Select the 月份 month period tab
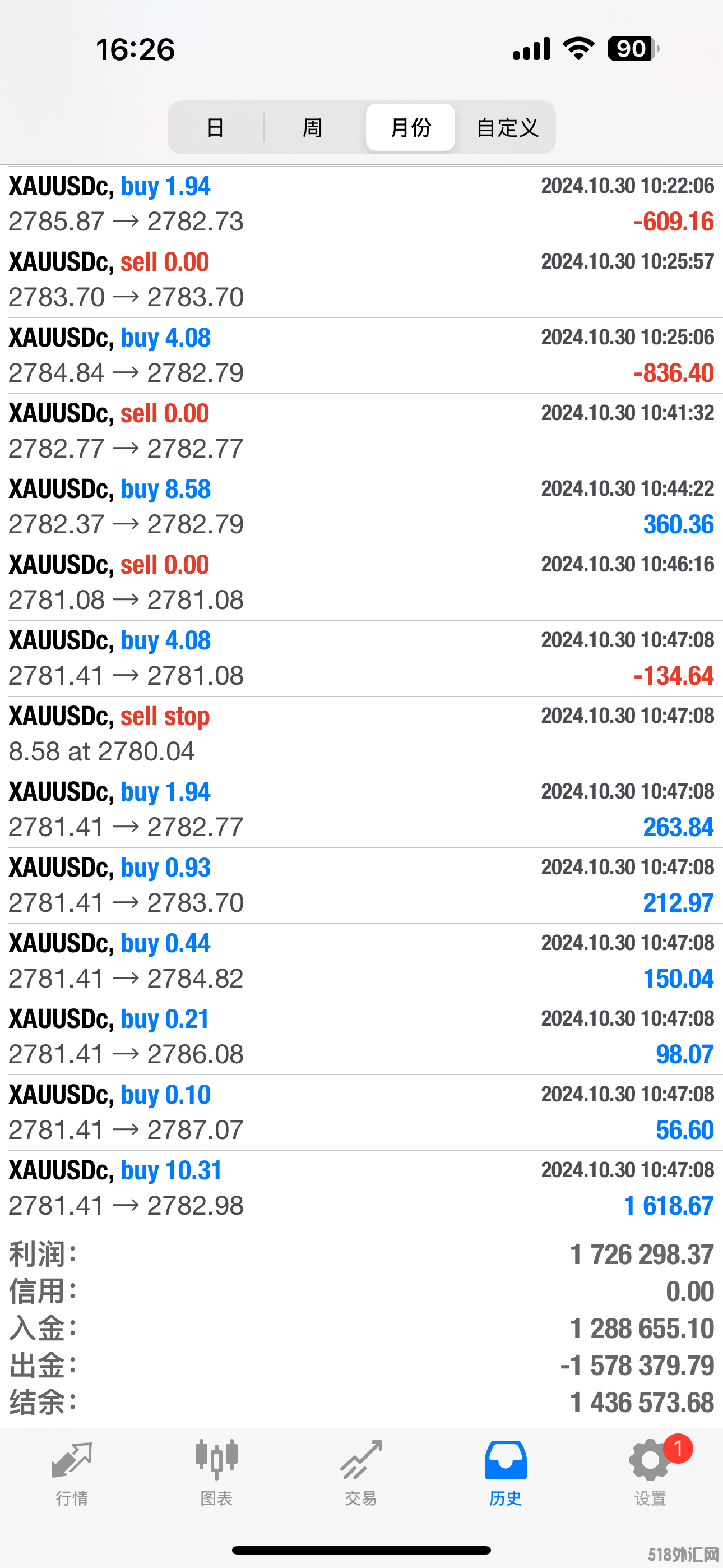The image size is (723, 1568). tap(410, 128)
